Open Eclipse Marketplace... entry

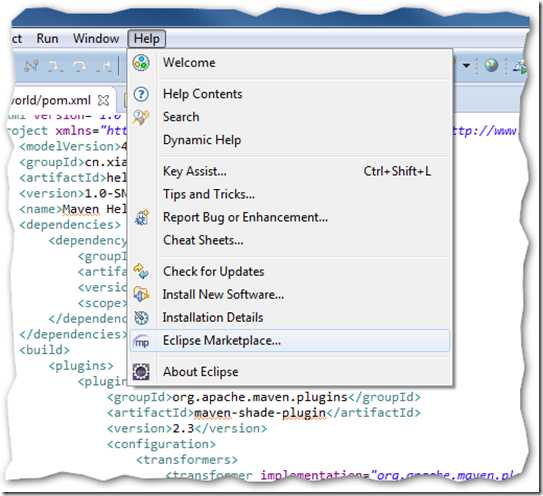tap(290, 341)
